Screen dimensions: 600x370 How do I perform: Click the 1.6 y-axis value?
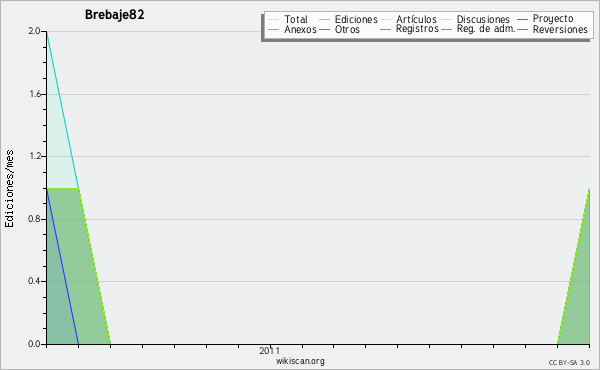pyautogui.click(x=35, y=94)
